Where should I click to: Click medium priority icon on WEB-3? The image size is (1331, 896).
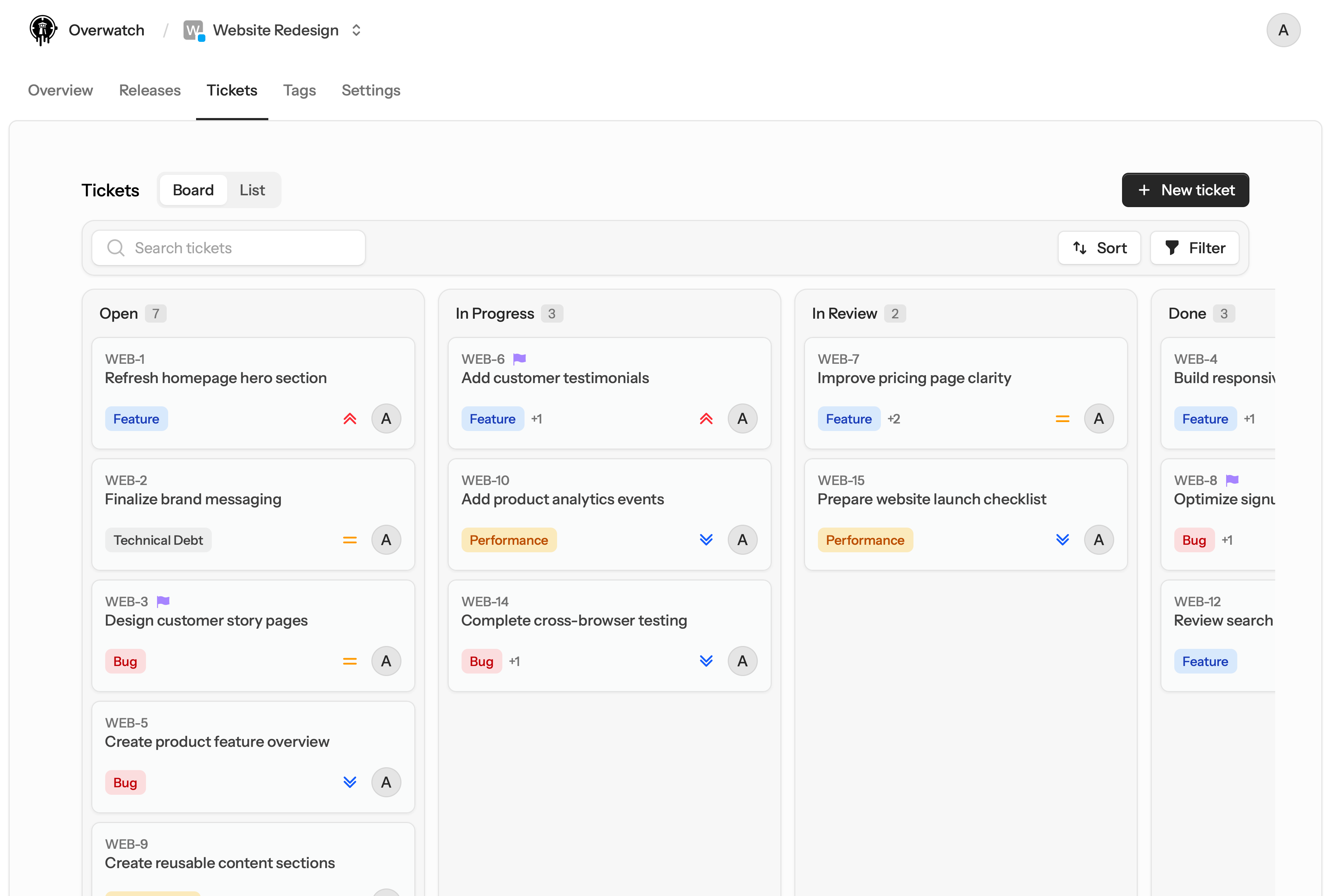[x=350, y=661]
